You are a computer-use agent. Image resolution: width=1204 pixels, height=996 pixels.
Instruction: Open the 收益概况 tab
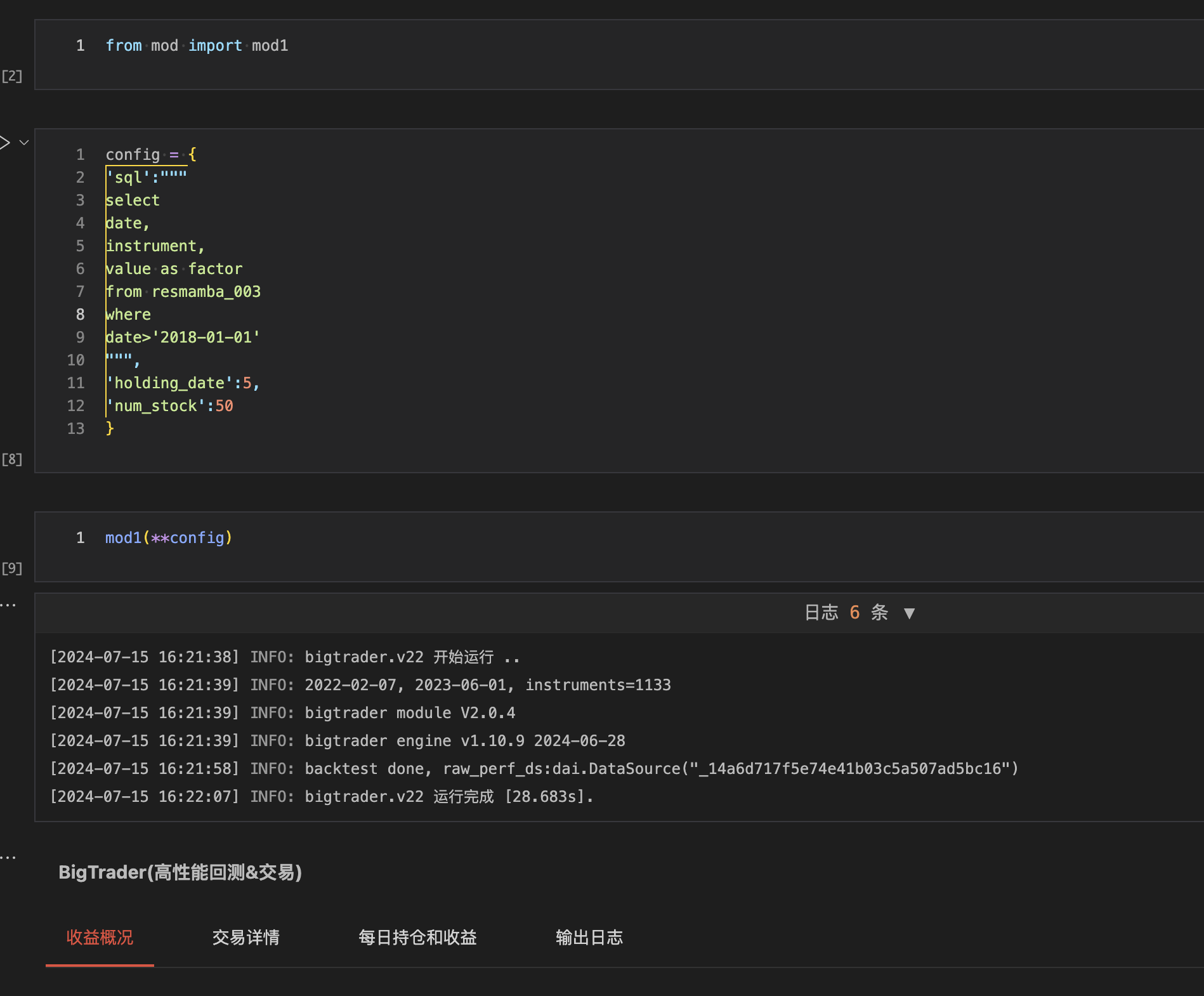pyautogui.click(x=100, y=937)
